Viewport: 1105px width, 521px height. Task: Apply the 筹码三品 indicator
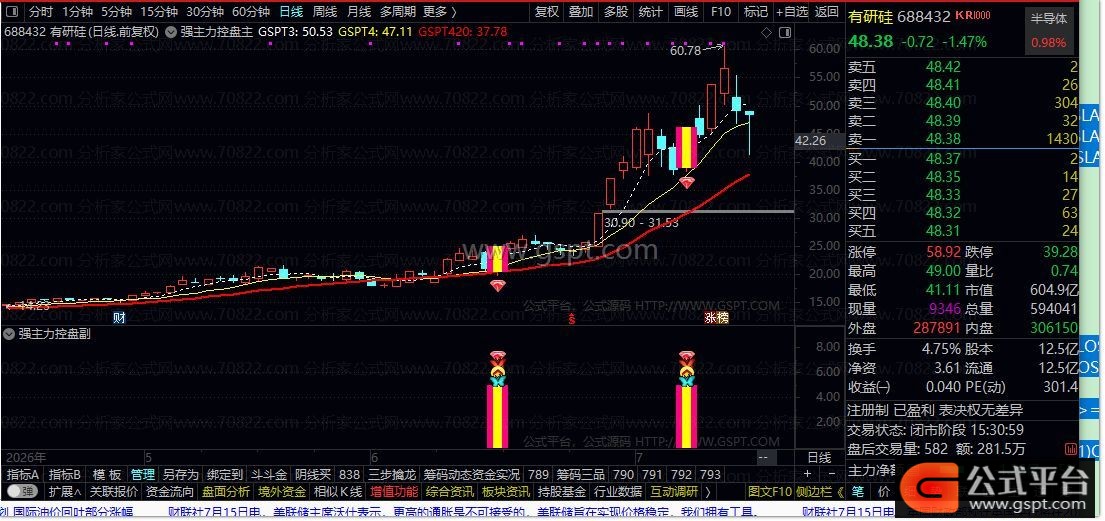(581, 474)
